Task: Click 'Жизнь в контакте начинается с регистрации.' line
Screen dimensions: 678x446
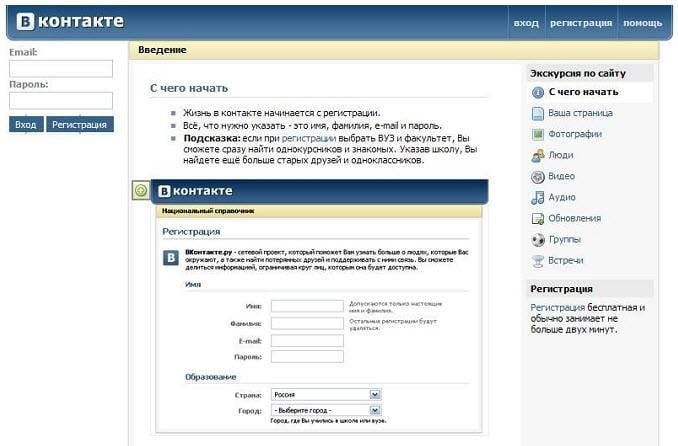Action: (x=282, y=113)
